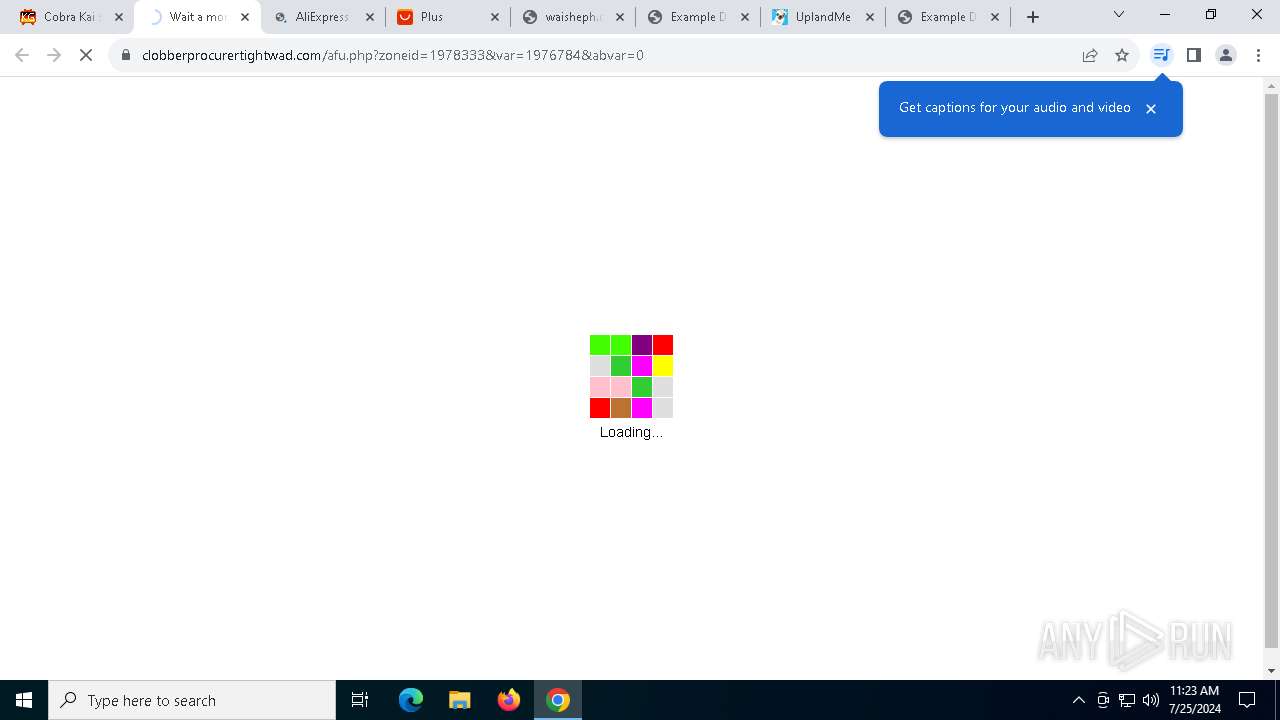Open the Chrome profile menu

point(1226,55)
